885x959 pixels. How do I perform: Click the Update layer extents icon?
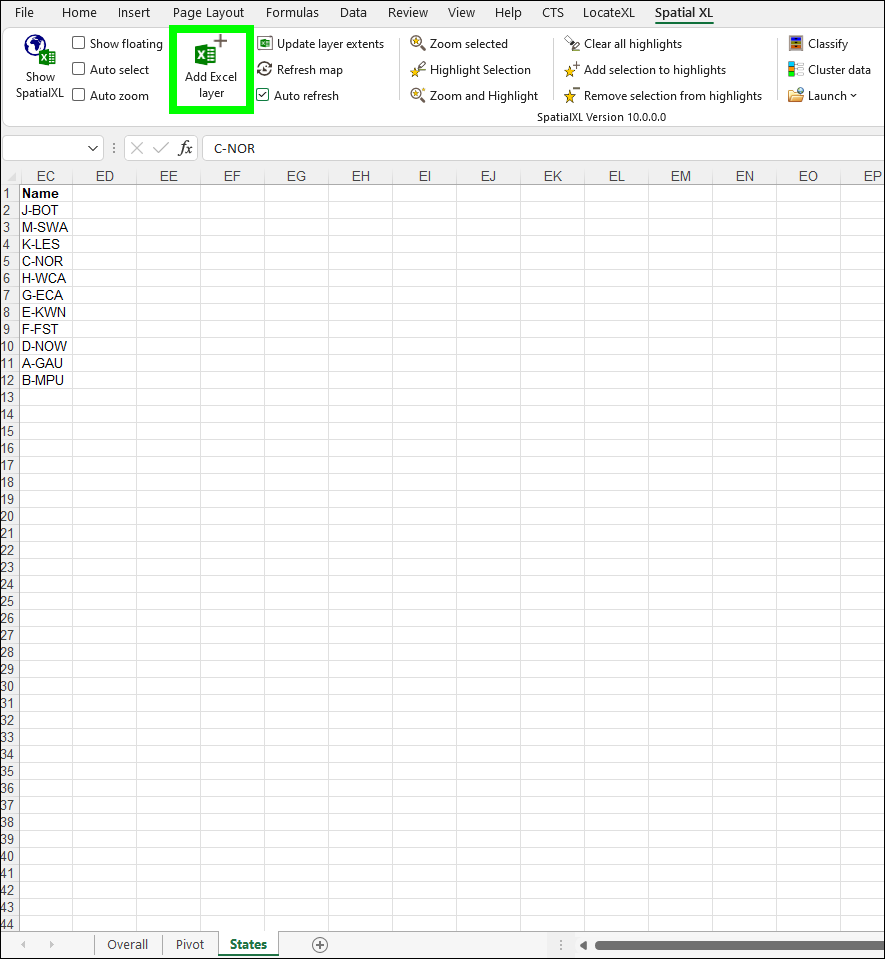click(x=265, y=44)
